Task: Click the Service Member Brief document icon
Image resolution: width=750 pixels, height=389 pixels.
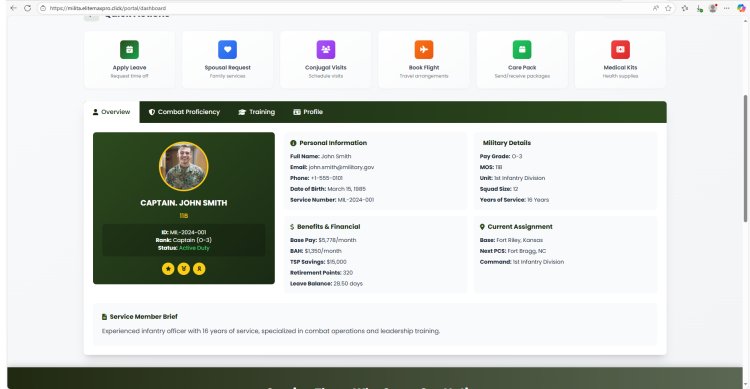Action: tap(104, 317)
